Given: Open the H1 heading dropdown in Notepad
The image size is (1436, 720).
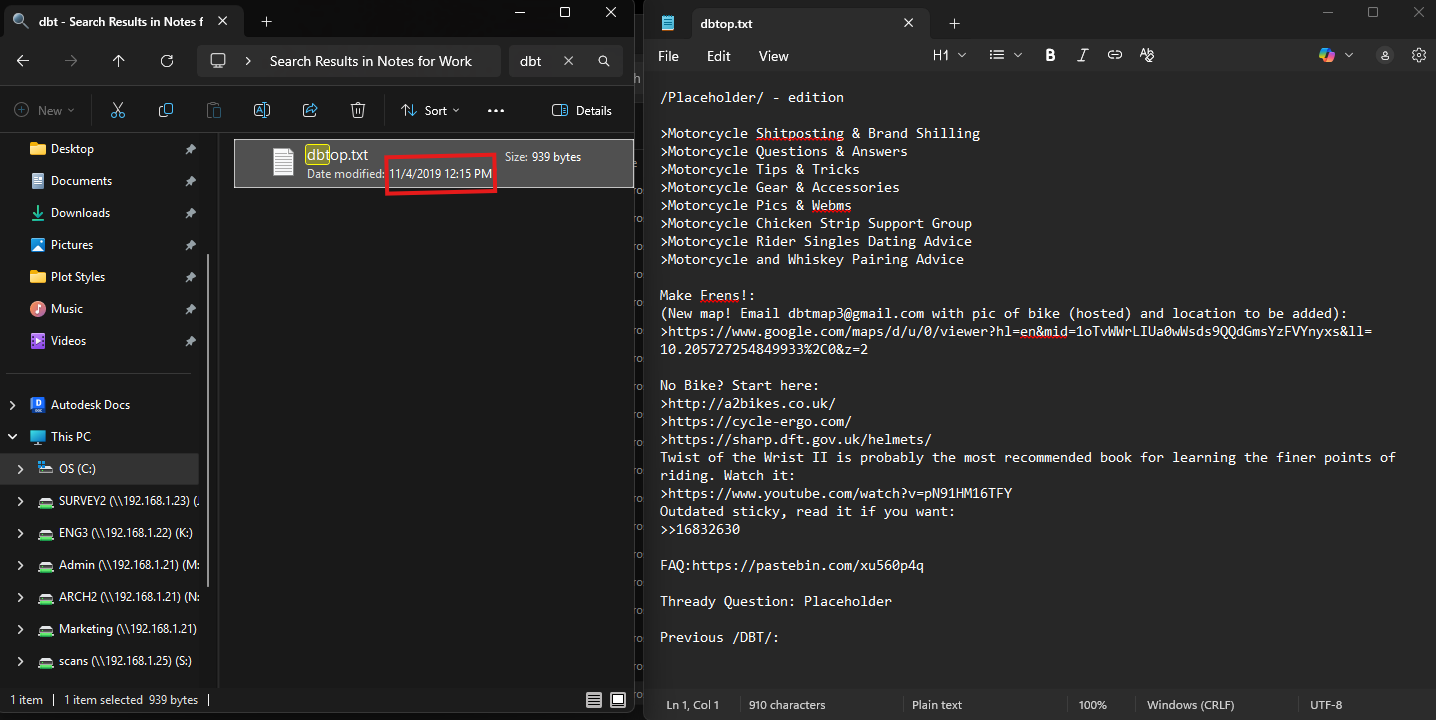Looking at the screenshot, I should 950,56.
